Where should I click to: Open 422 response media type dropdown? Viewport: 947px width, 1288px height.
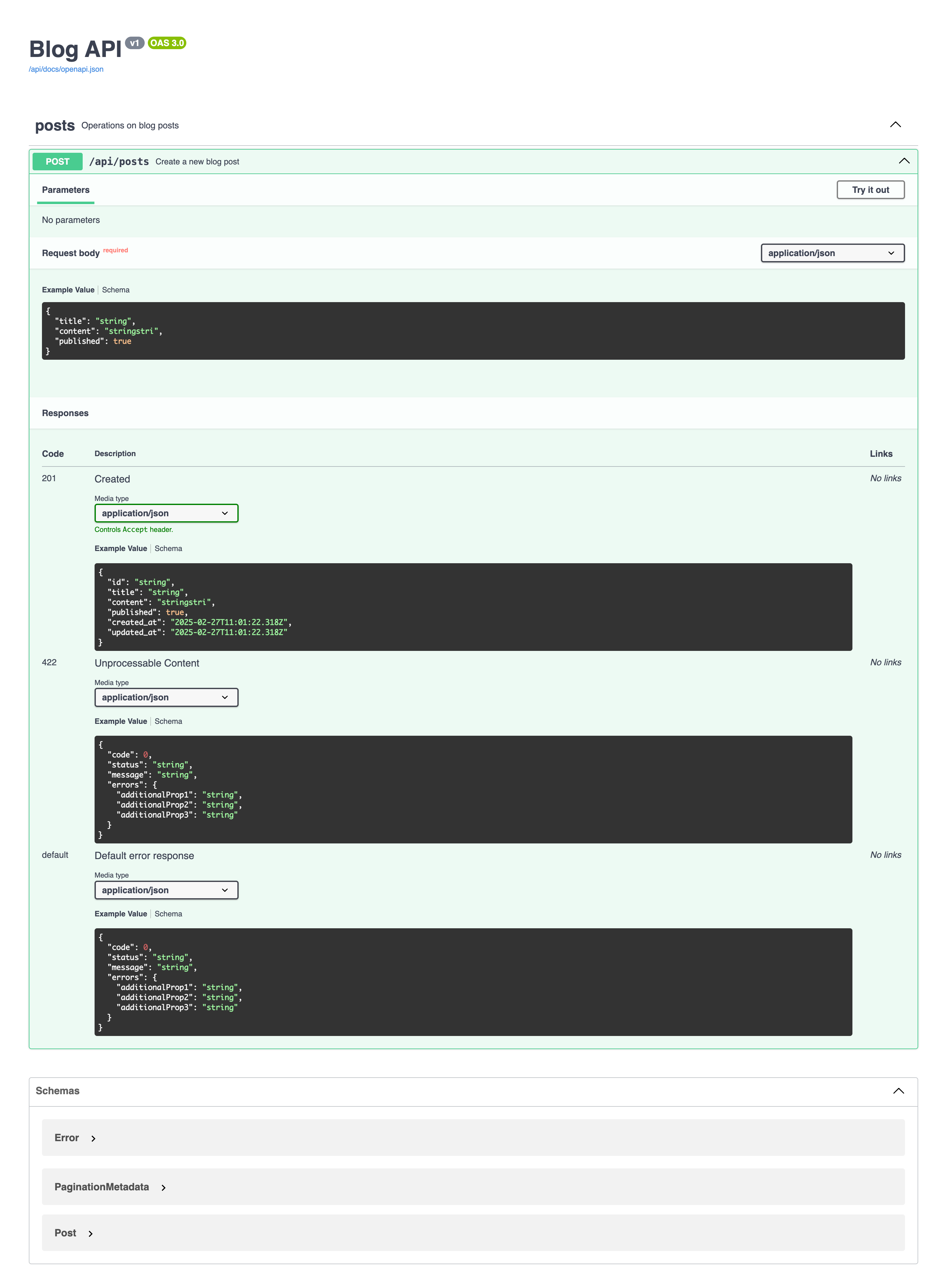click(166, 697)
